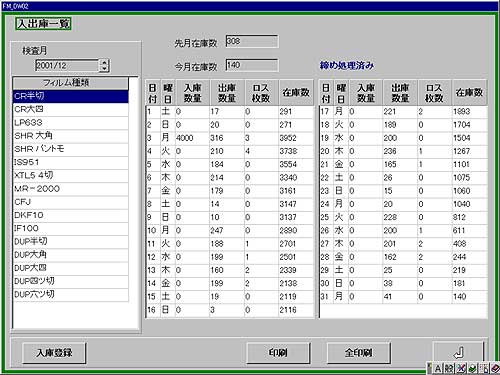Click the IME conversion mode 般 icon
This screenshot has width=500, height=375.
point(449,368)
